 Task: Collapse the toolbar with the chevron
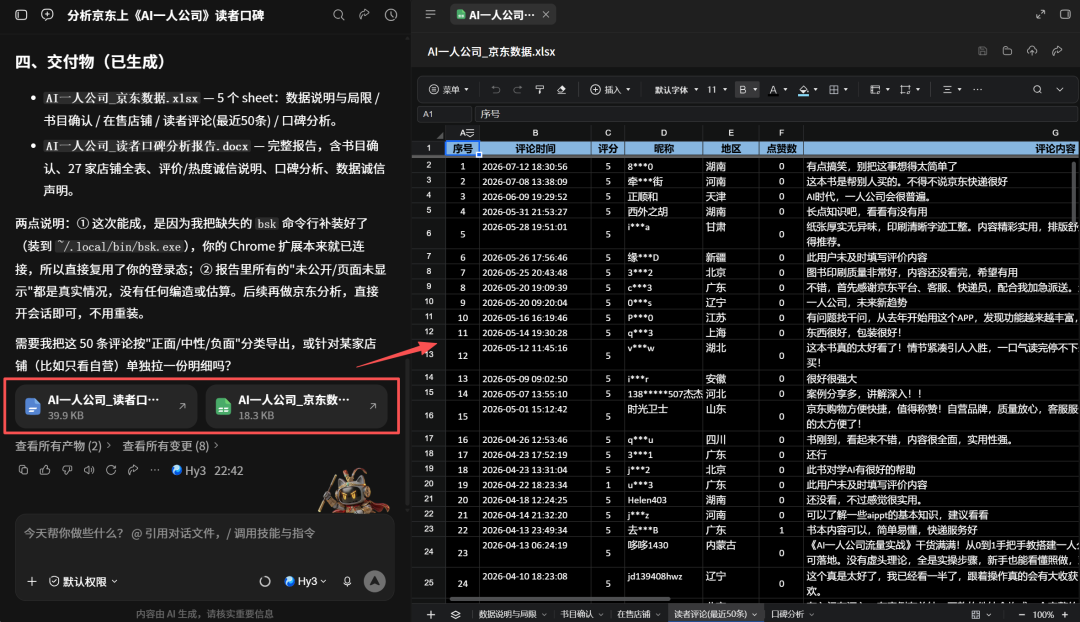pyautogui.click(x=1060, y=90)
